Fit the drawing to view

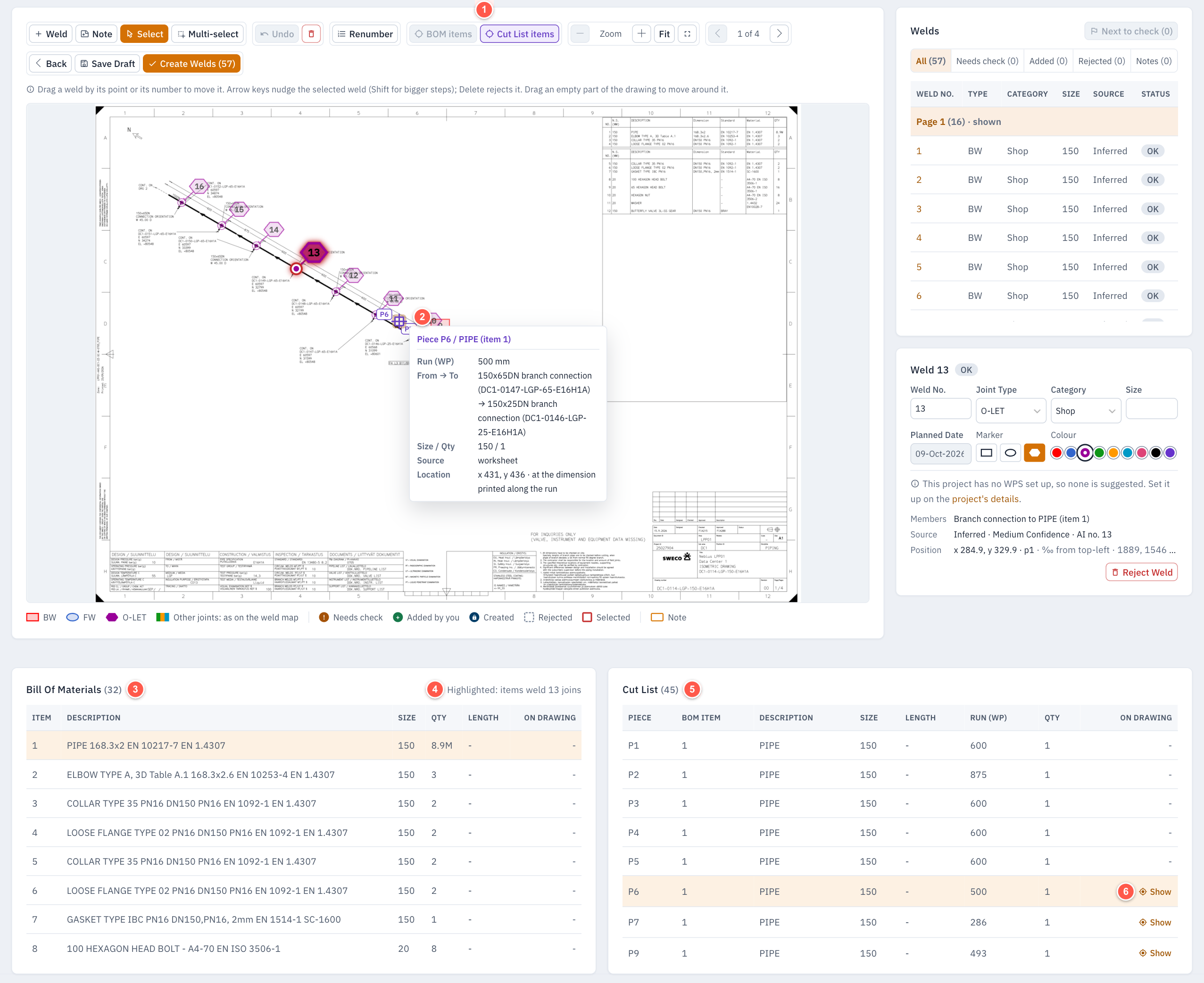pyautogui.click(x=664, y=34)
